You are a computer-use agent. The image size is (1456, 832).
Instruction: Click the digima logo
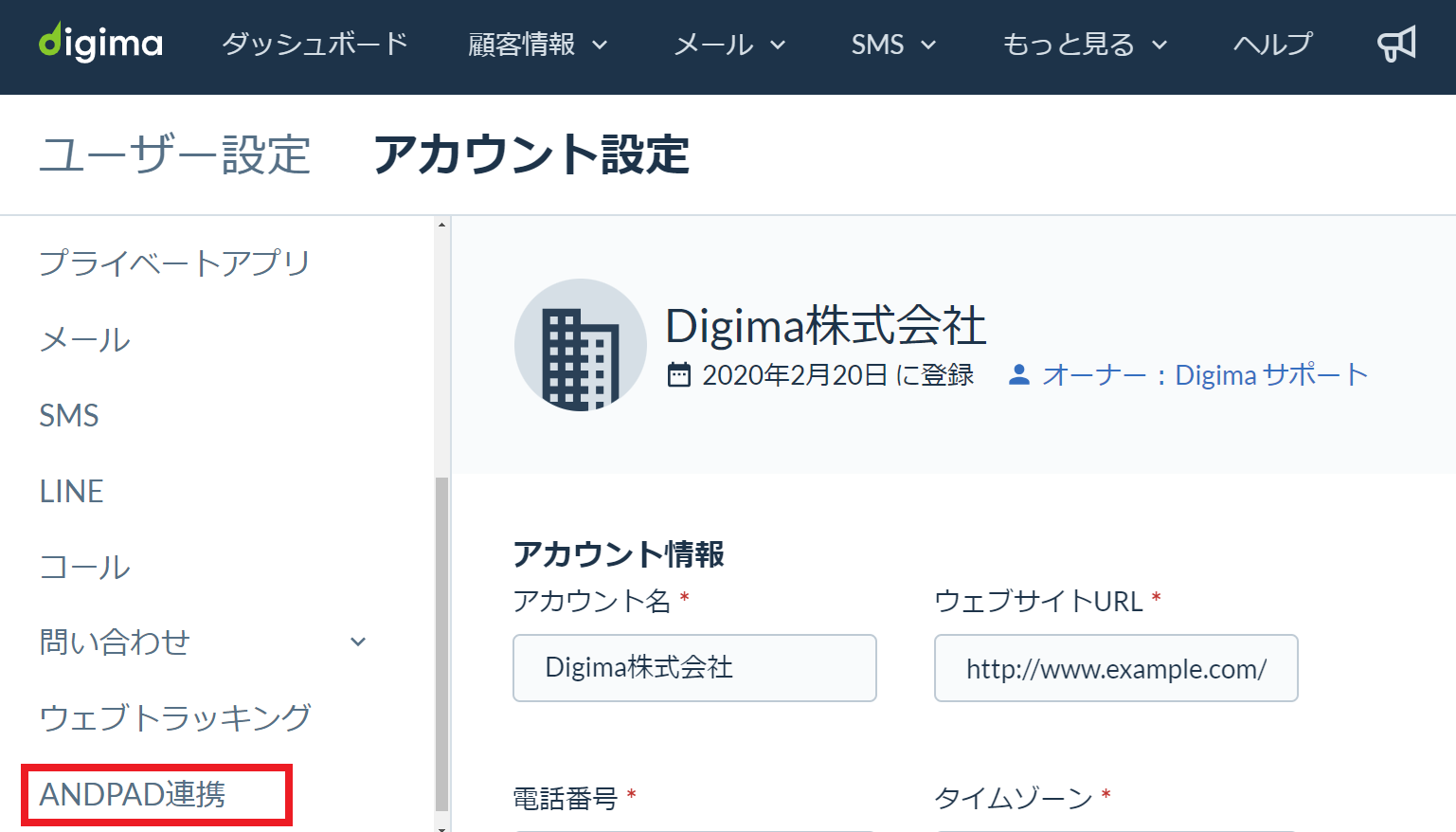pyautogui.click(x=100, y=43)
